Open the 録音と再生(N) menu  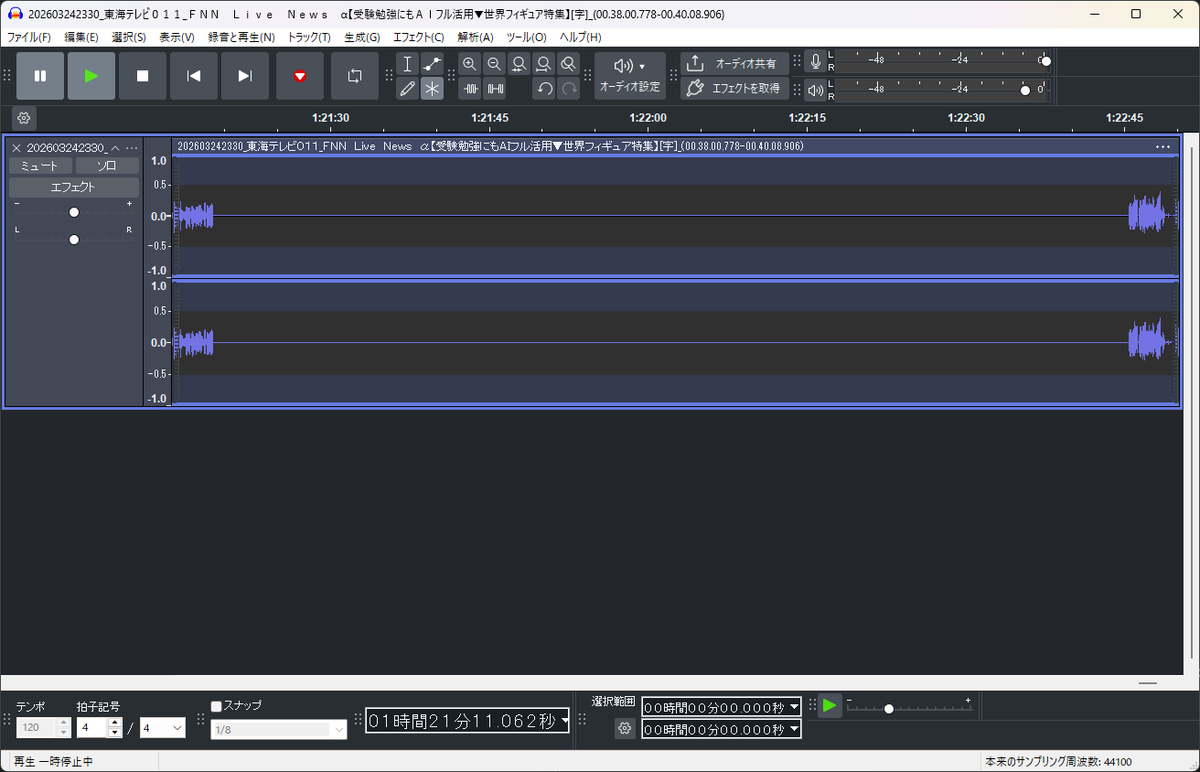241,37
